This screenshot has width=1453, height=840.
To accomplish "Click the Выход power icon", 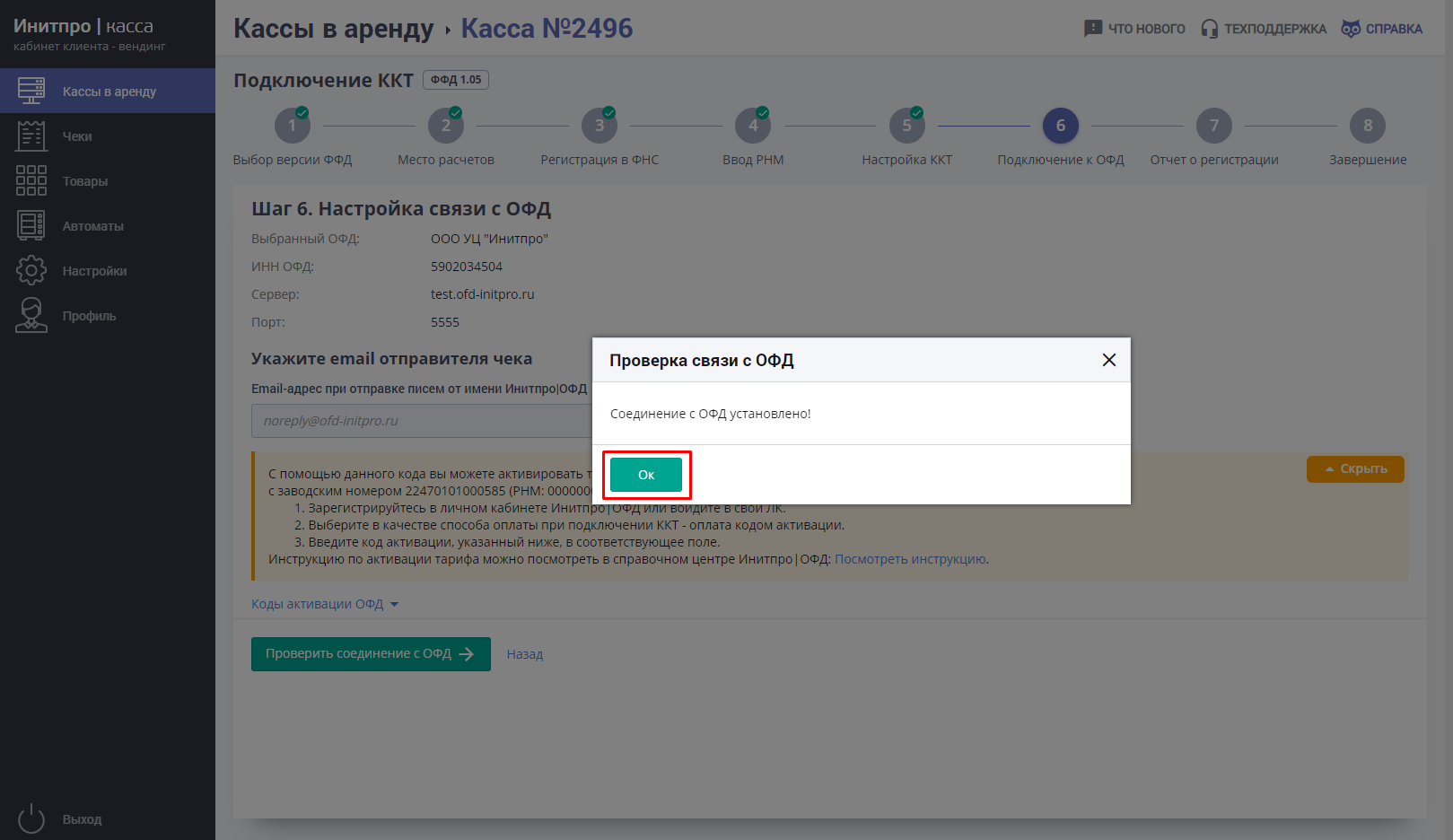I will pyautogui.click(x=31, y=818).
